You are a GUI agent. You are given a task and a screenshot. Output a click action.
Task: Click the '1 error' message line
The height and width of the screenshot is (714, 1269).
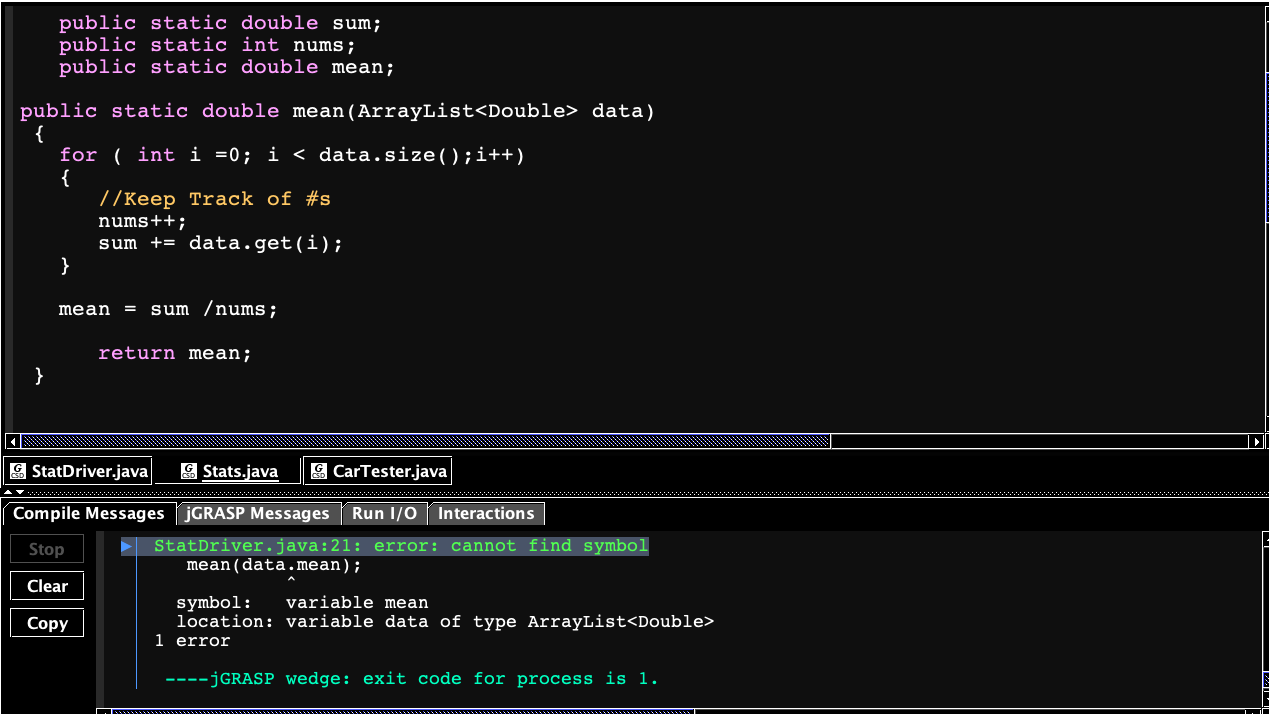[x=193, y=641]
